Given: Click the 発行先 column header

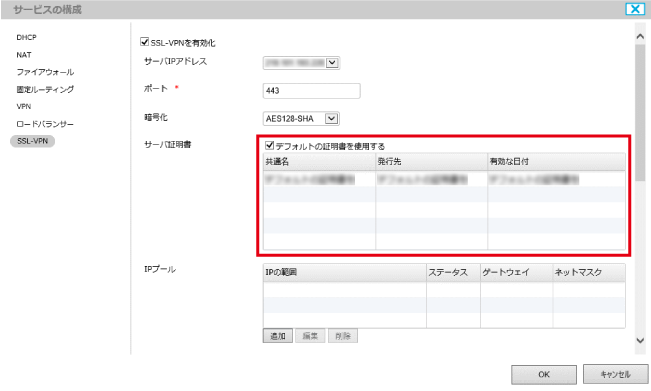Looking at the screenshot, I should [x=431, y=162].
